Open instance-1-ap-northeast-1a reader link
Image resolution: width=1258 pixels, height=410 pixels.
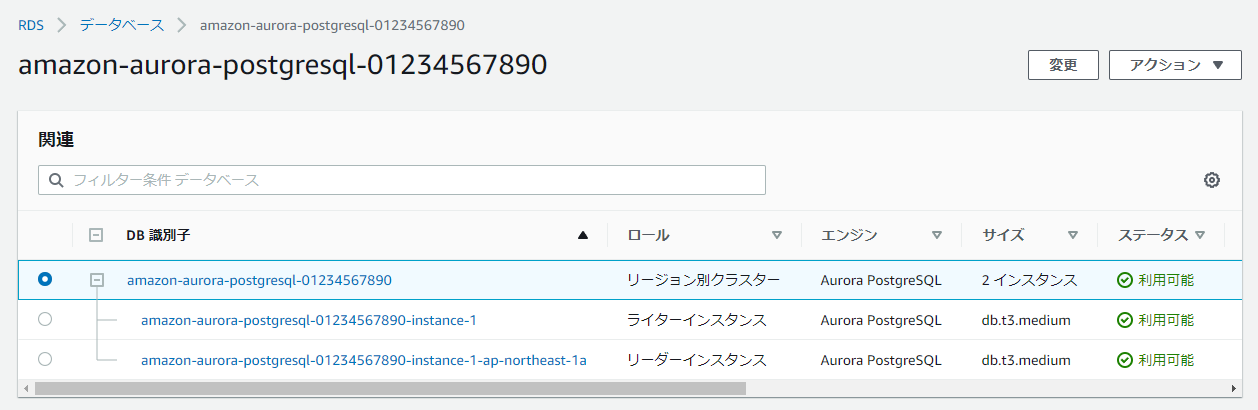point(364,359)
